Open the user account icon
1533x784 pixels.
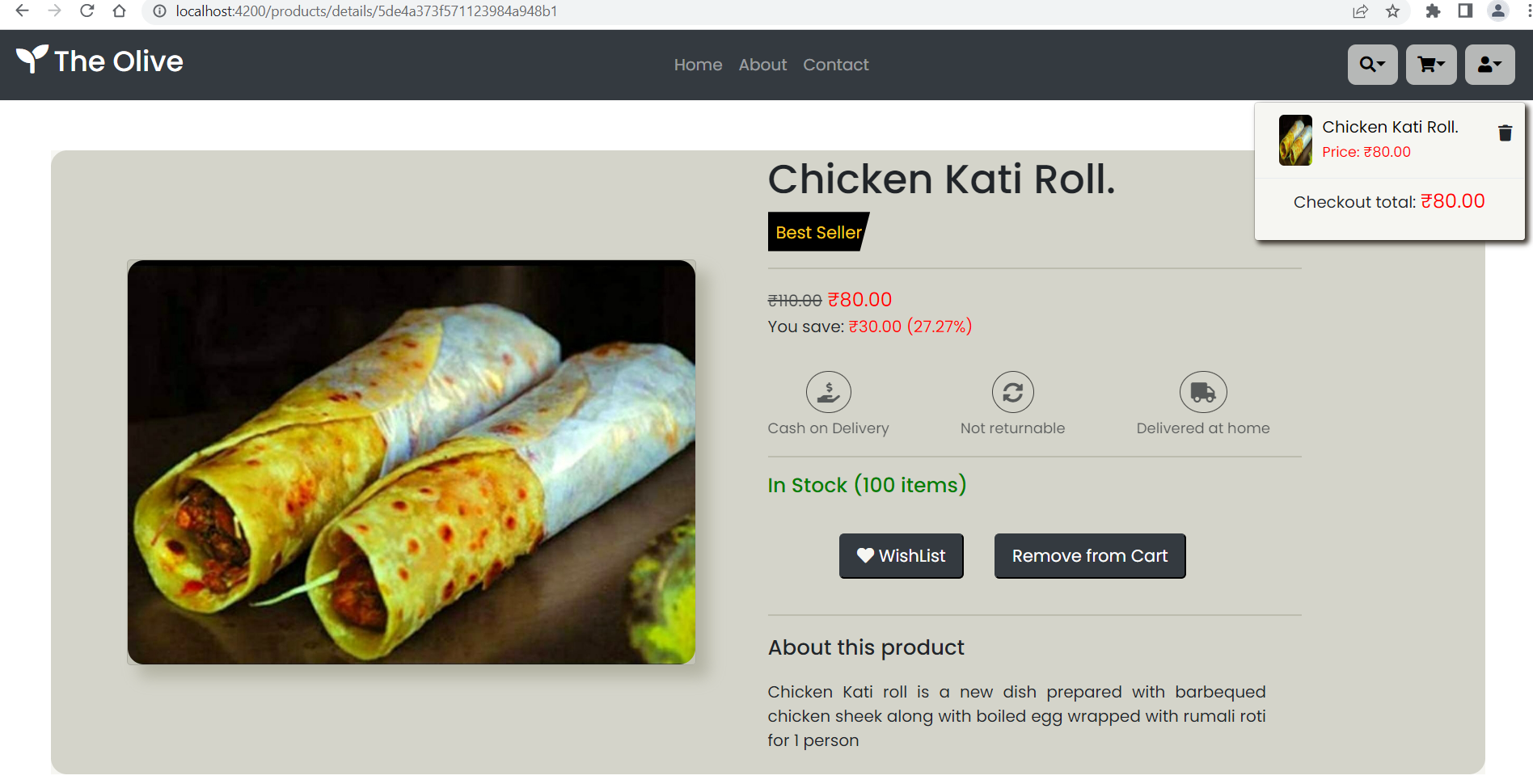click(1485, 64)
